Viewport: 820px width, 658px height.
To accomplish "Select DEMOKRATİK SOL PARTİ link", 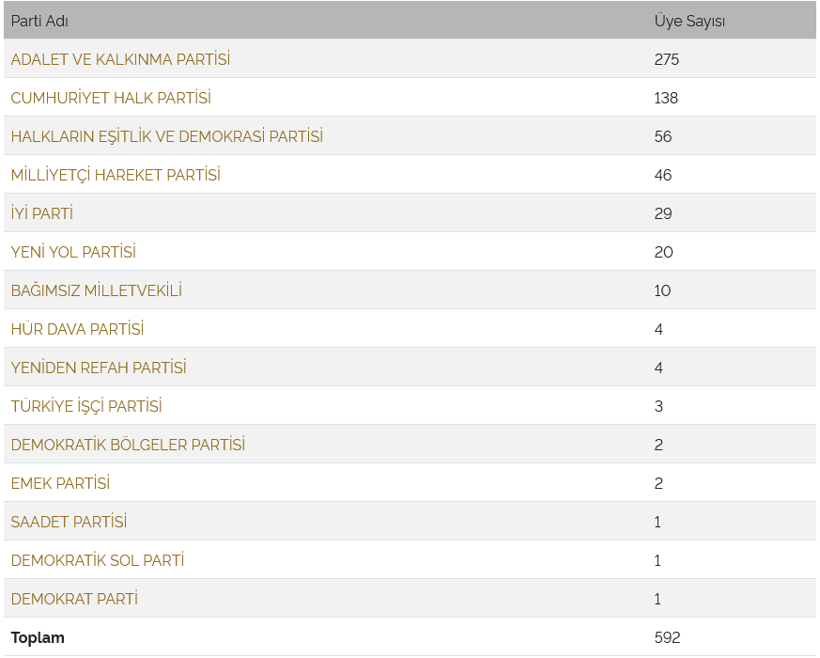I will [x=97, y=560].
